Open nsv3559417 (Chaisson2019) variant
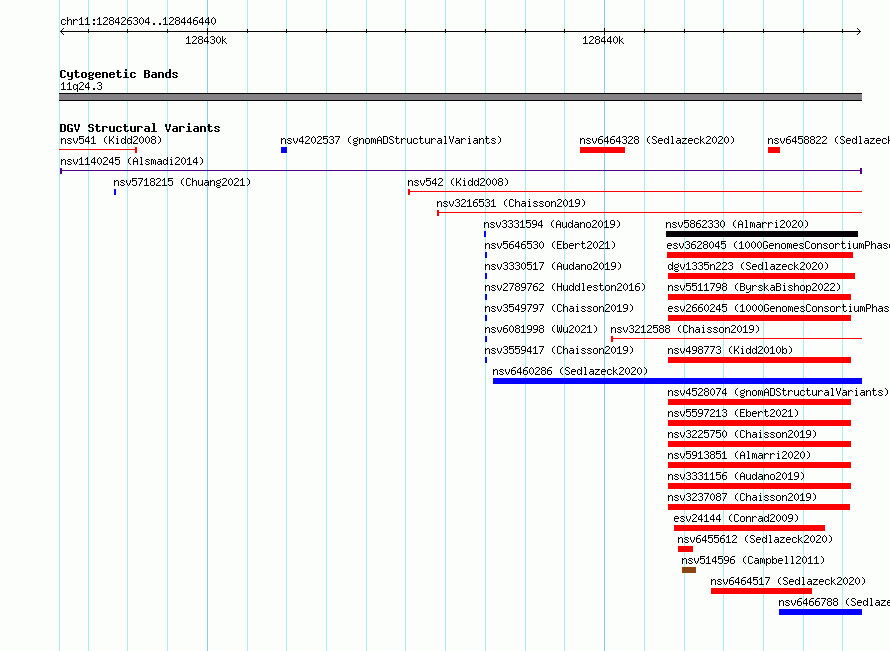Viewport: 890px width, 651px height. click(x=559, y=350)
